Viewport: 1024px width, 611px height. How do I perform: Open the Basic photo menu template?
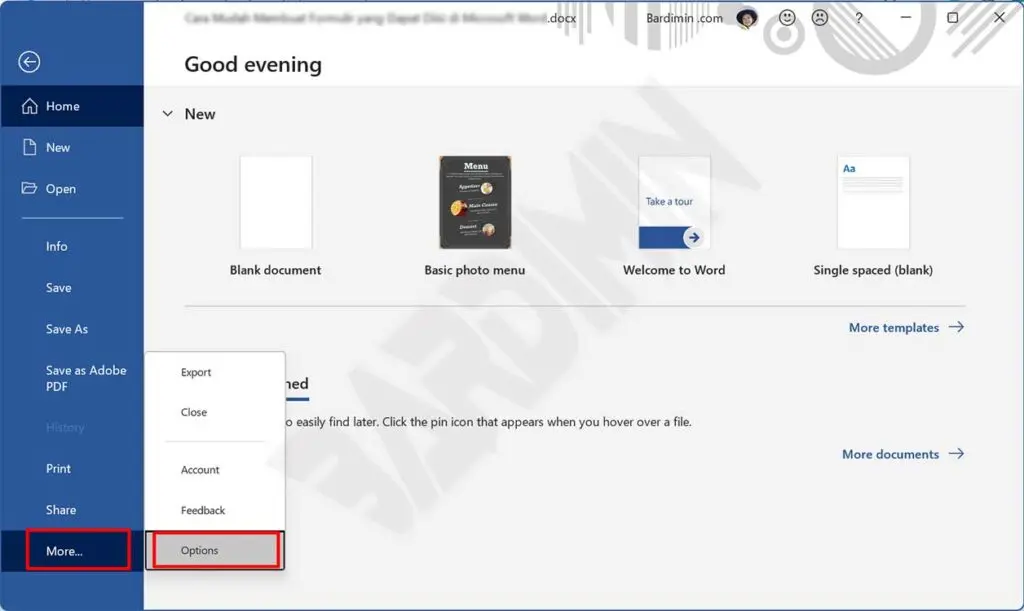pos(475,202)
